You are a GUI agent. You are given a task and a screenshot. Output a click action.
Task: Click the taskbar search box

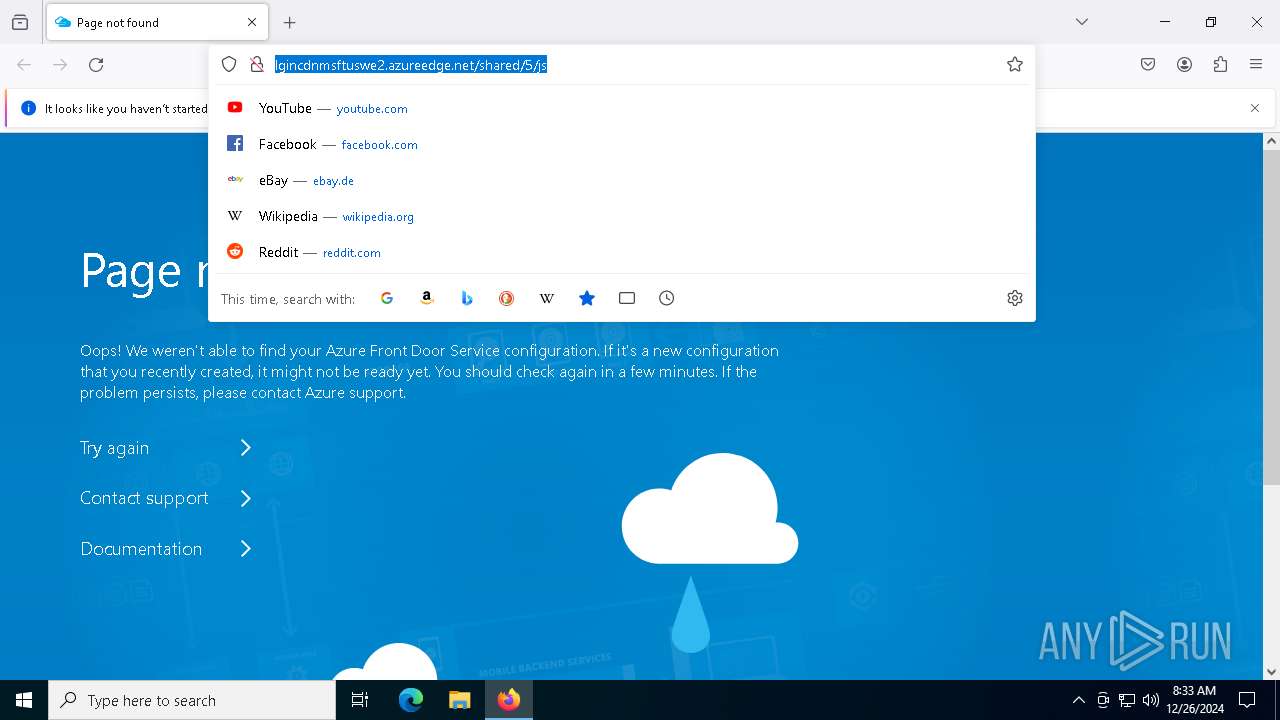pyautogui.click(x=192, y=700)
